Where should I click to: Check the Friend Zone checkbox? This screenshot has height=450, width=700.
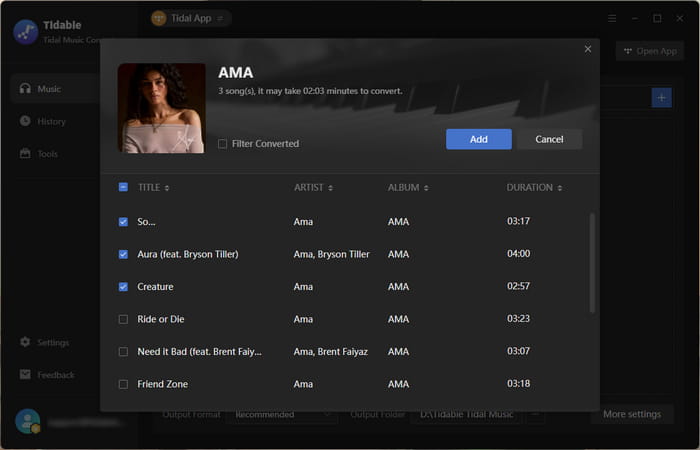pyautogui.click(x=123, y=384)
